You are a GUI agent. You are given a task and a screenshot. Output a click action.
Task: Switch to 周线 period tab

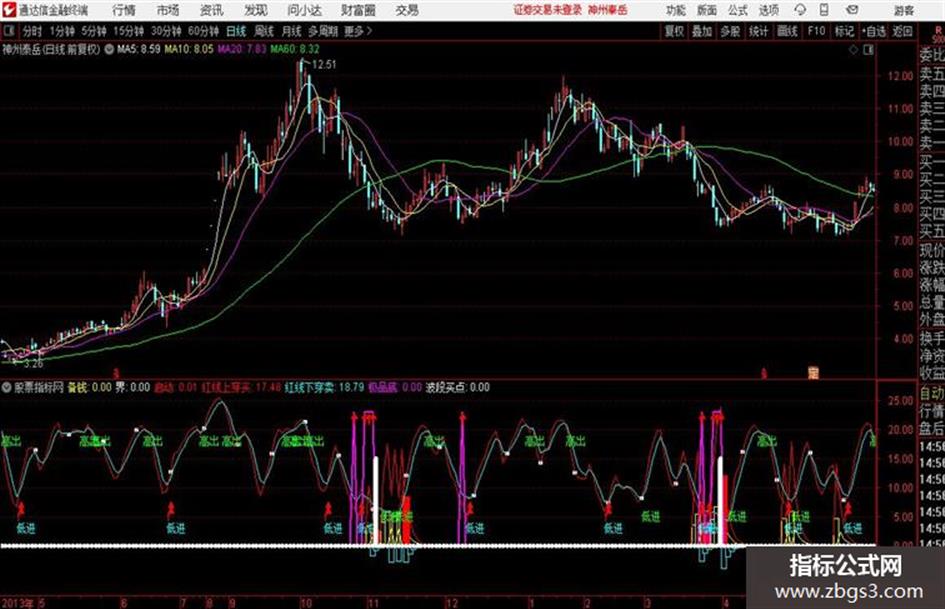click(263, 31)
